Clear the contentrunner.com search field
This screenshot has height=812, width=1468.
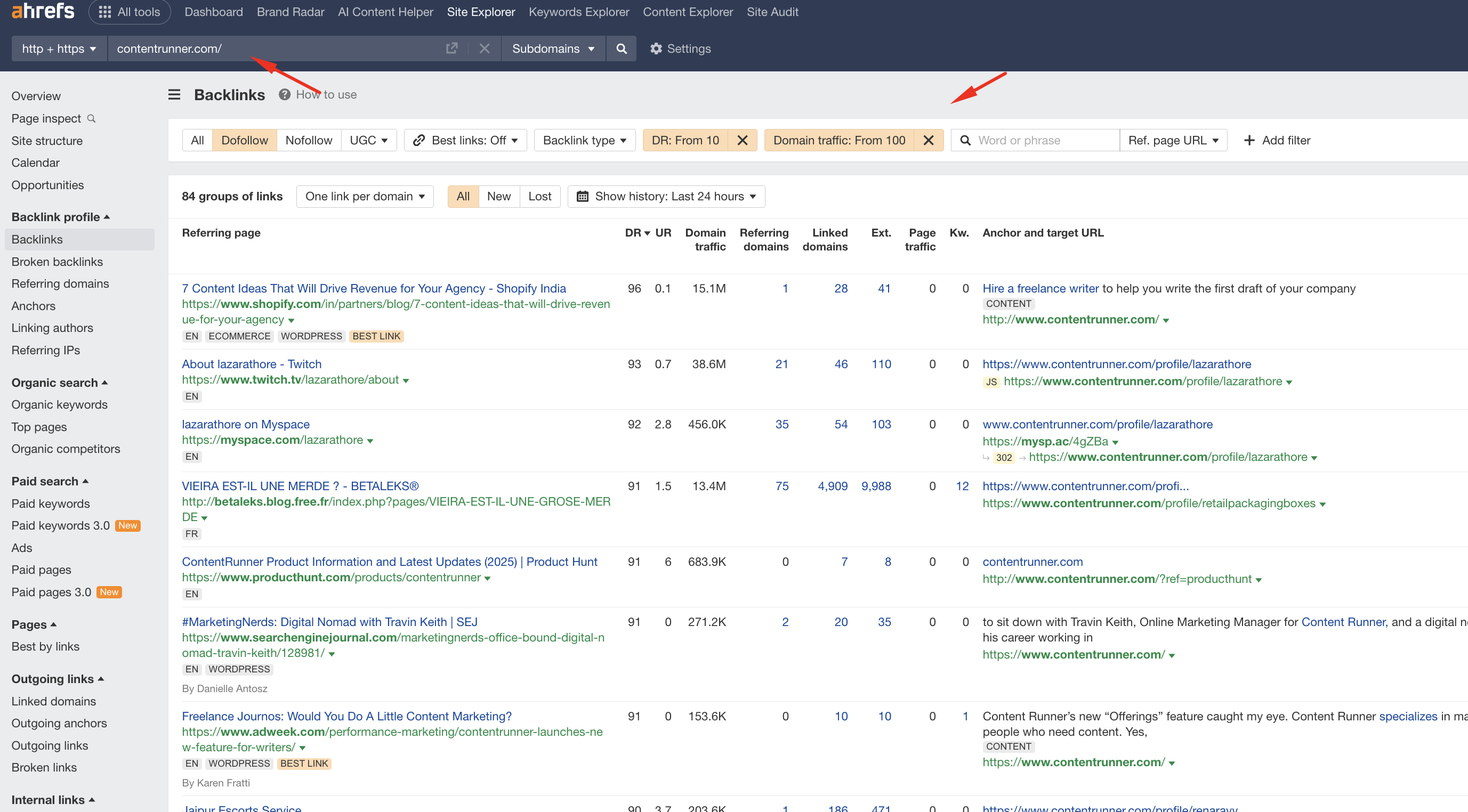485,48
